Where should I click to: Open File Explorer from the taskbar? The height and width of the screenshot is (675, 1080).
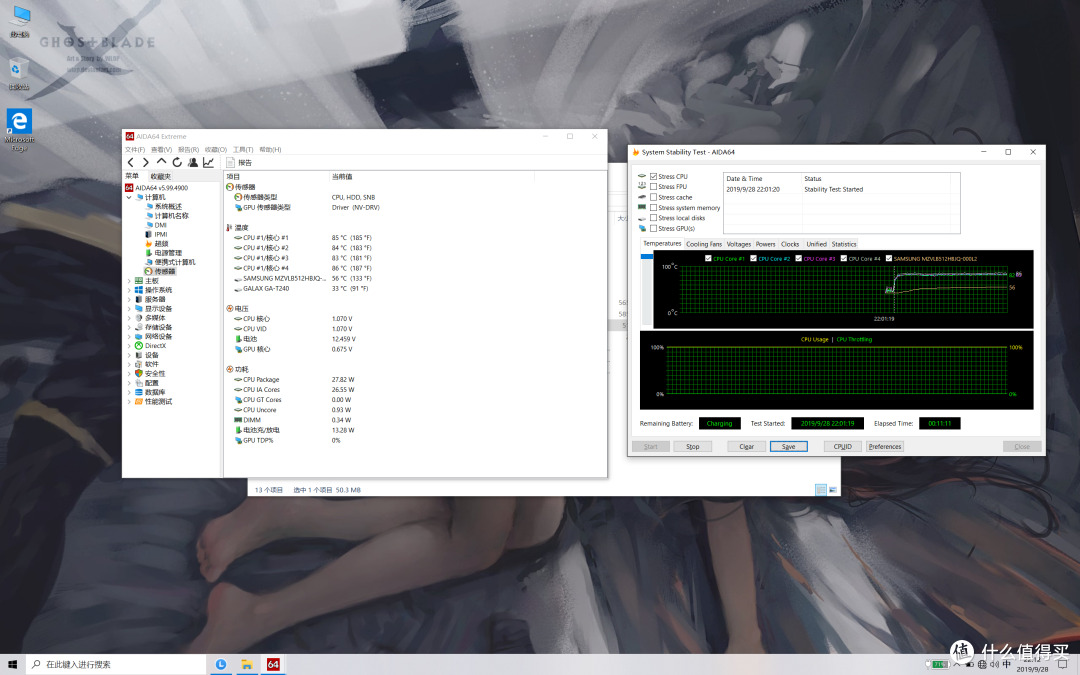[x=247, y=664]
